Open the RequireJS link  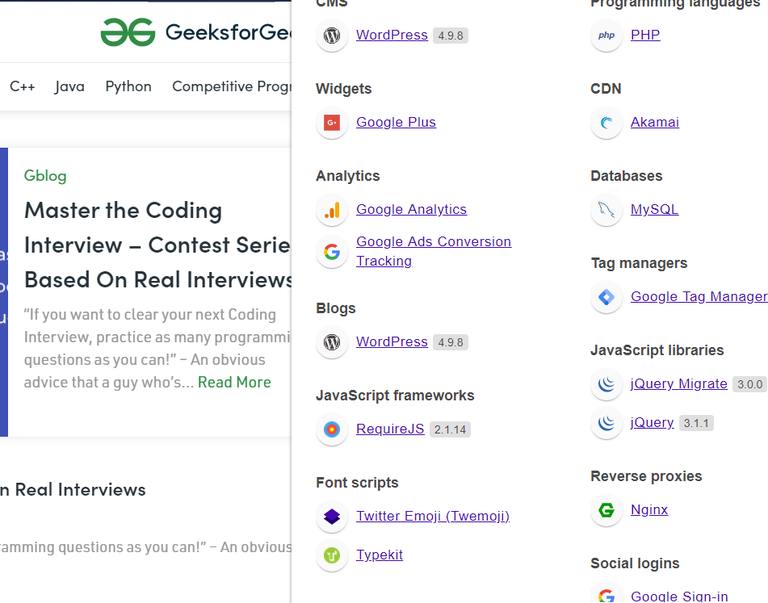(x=390, y=429)
